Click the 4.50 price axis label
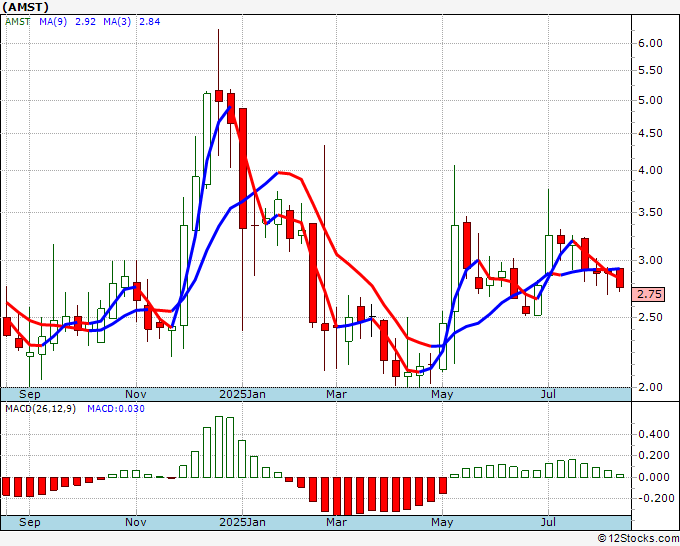 click(x=650, y=134)
